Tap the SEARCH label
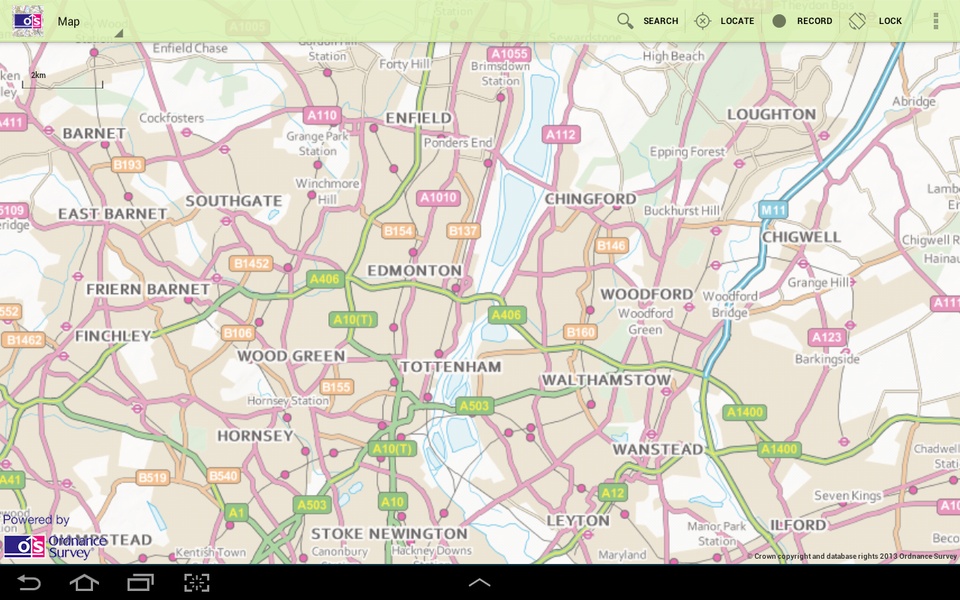Viewport: 960px width, 600px height. pos(661,21)
